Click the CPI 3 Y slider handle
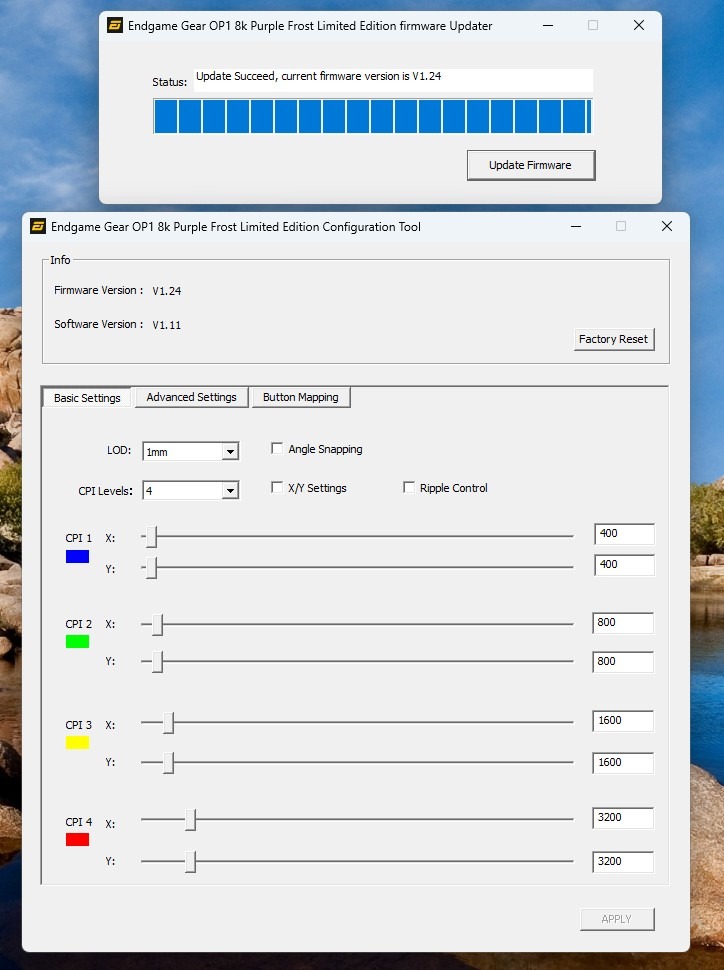The image size is (724, 970). click(168, 763)
